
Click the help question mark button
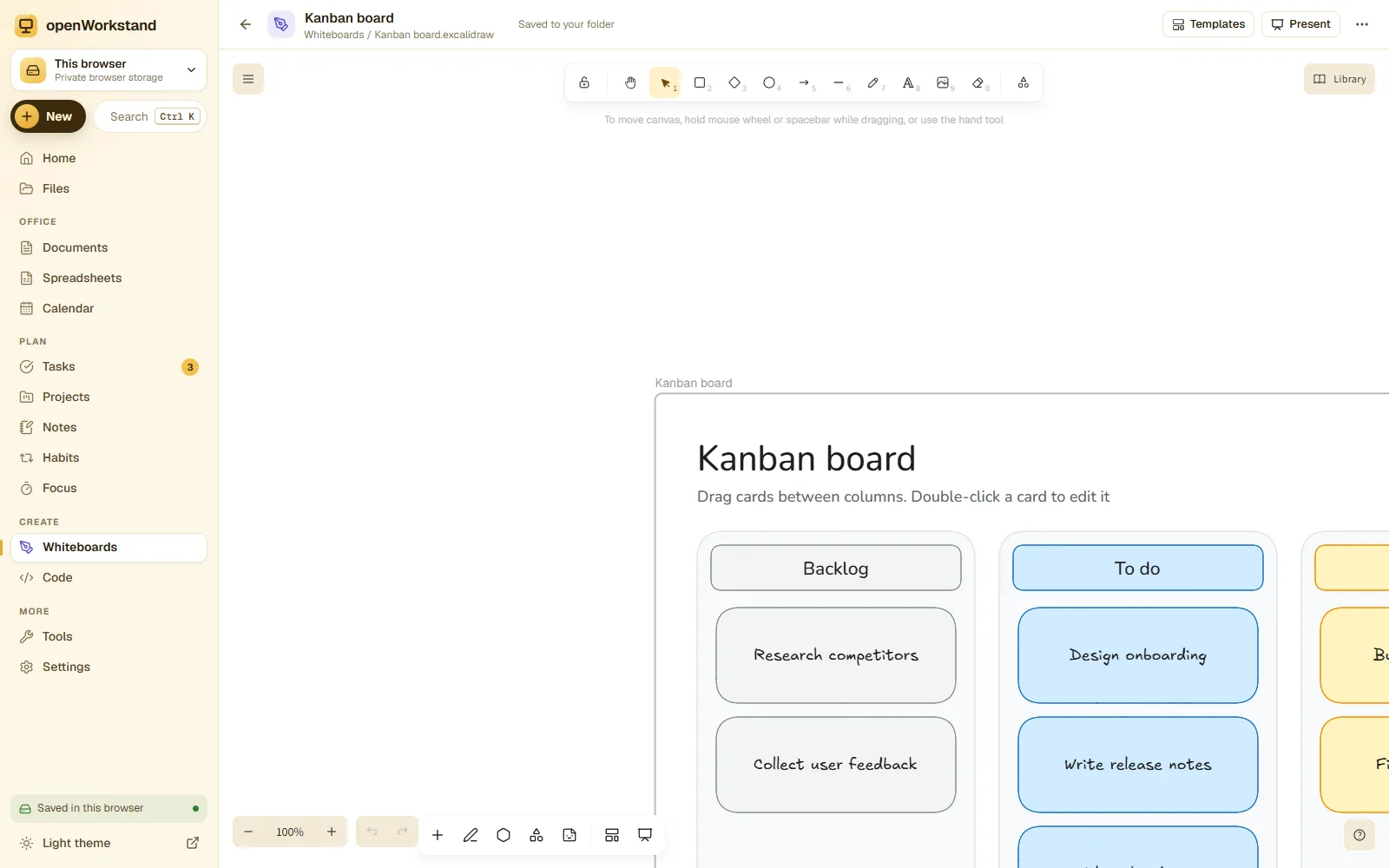point(1359,835)
